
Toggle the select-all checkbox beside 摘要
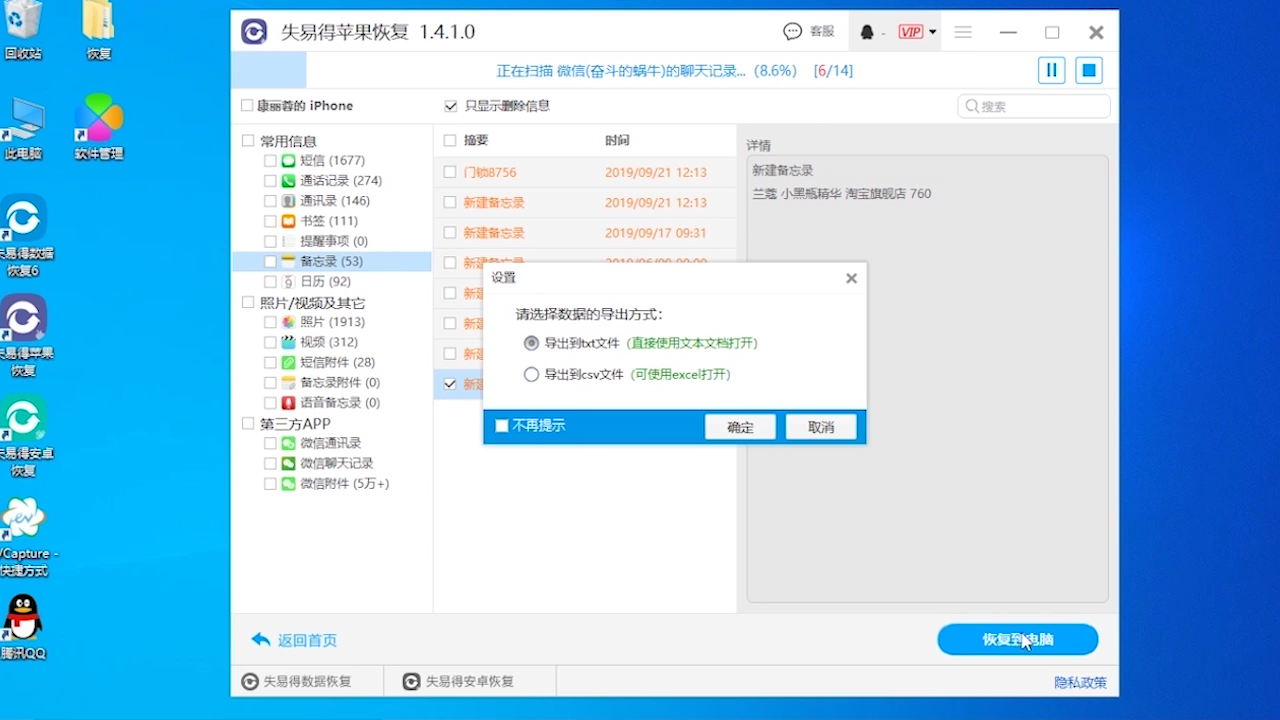[450, 141]
